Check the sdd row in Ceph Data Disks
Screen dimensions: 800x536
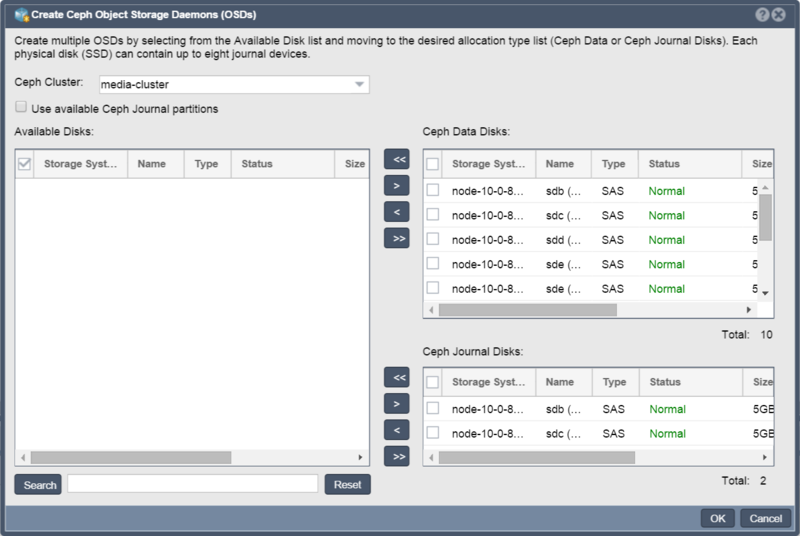433,239
